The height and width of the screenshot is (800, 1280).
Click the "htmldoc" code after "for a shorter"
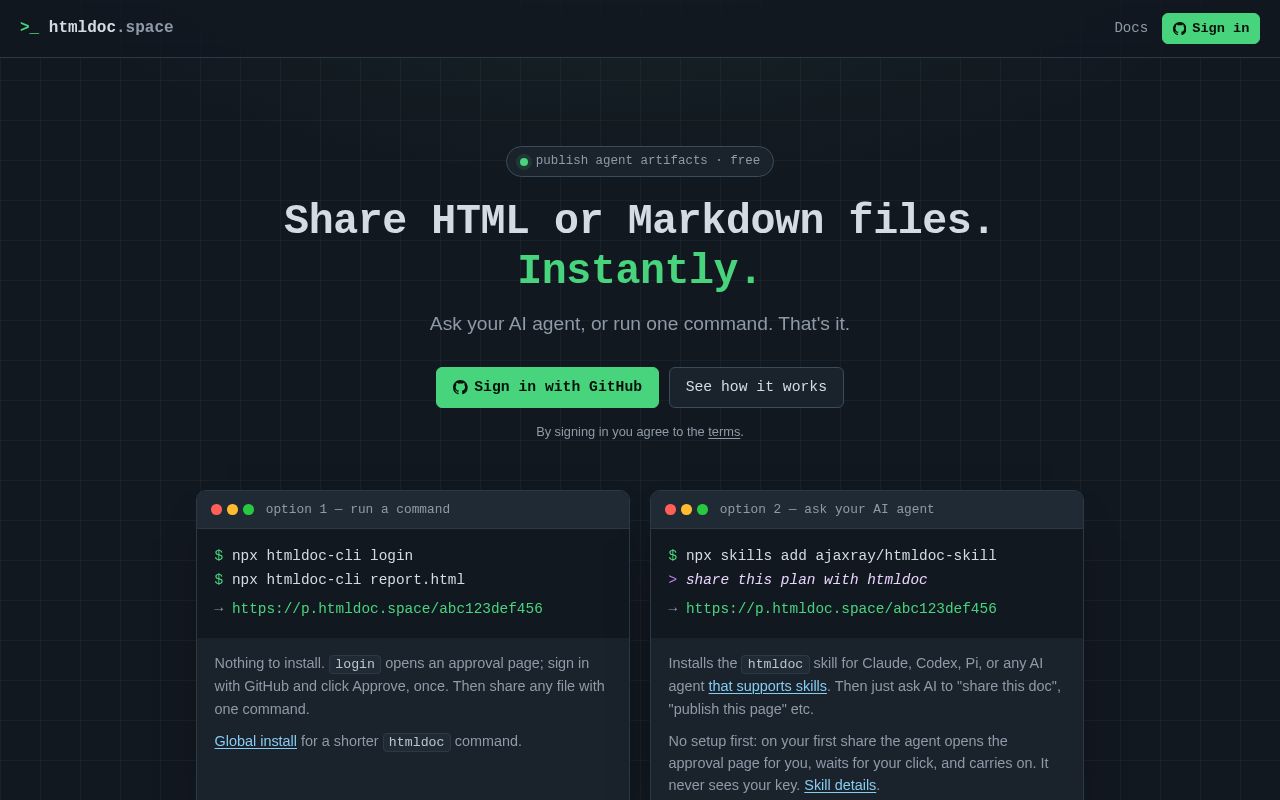[417, 742]
